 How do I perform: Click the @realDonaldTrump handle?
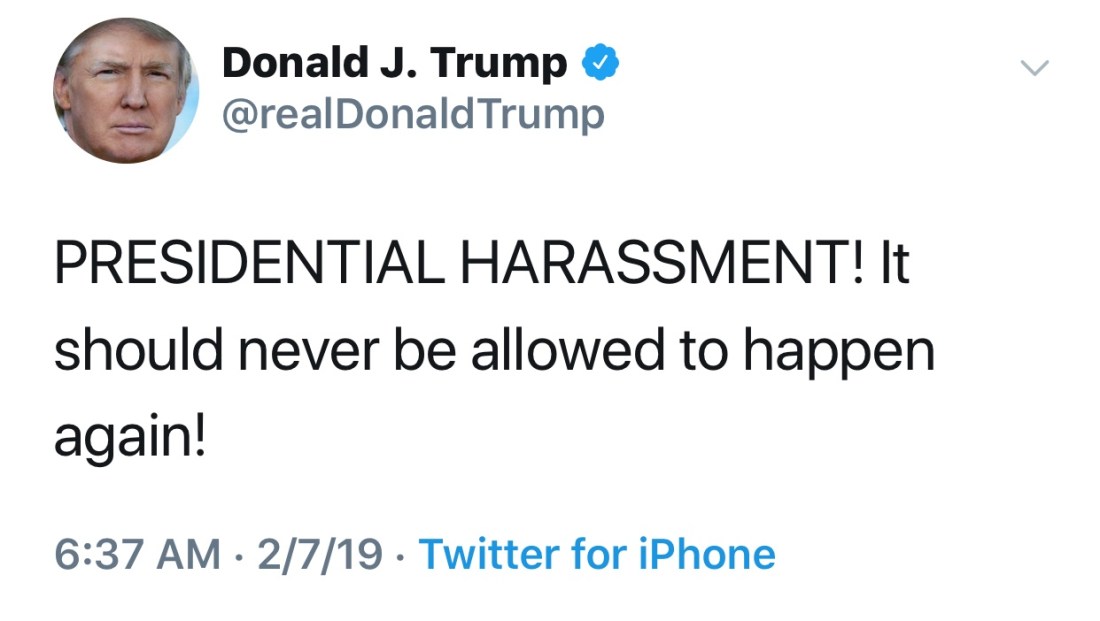tap(413, 115)
